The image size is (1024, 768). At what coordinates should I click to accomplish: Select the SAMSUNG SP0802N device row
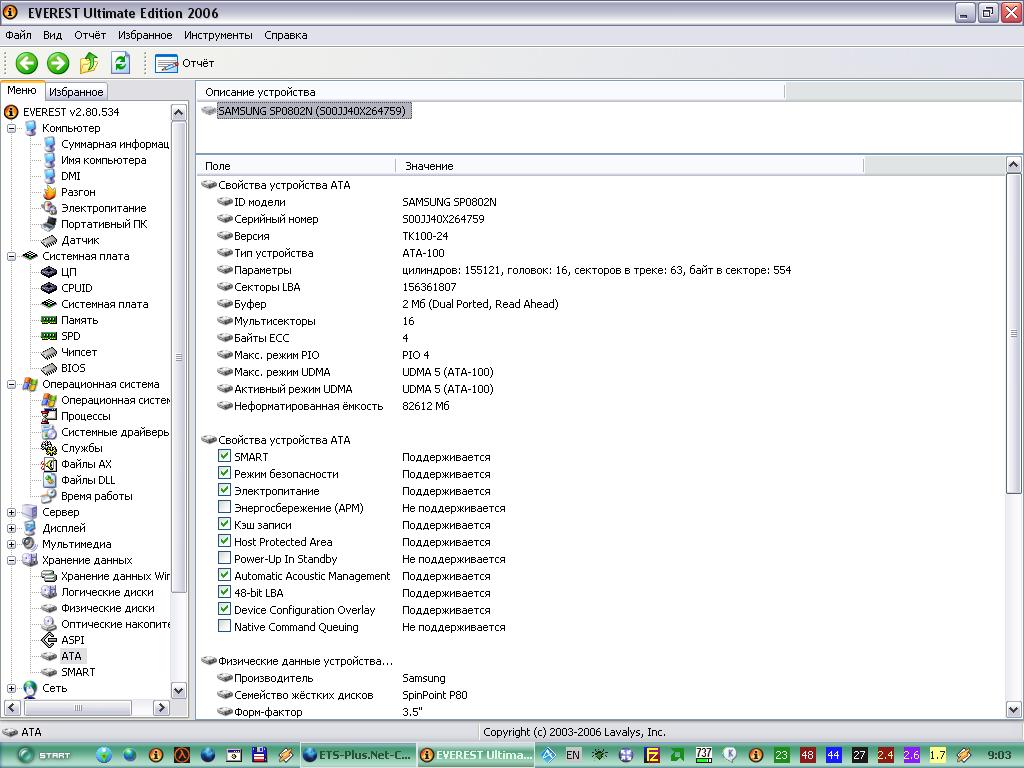310,111
